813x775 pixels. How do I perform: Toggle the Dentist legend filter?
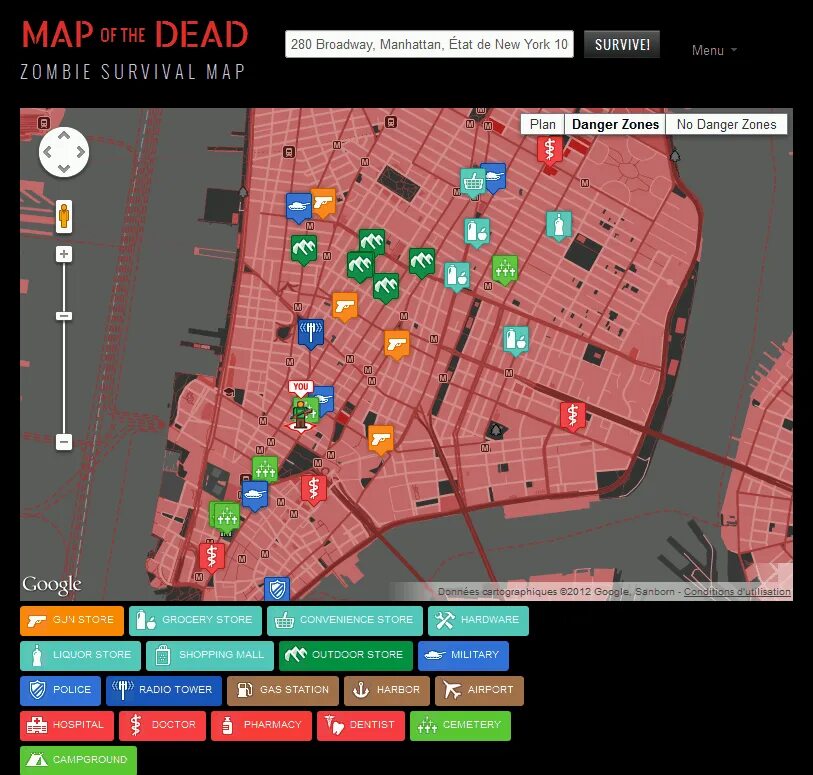tap(361, 726)
